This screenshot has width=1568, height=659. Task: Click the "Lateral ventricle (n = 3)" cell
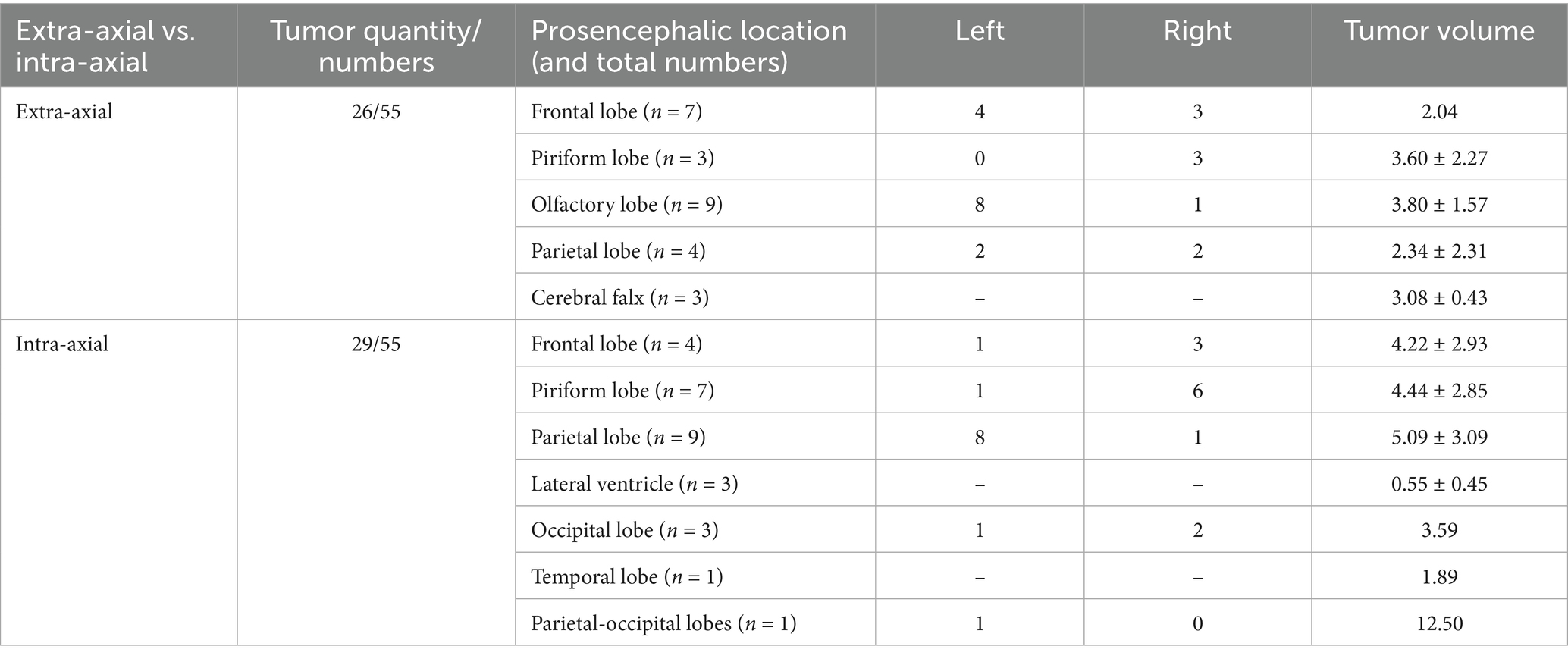pyautogui.click(x=634, y=484)
